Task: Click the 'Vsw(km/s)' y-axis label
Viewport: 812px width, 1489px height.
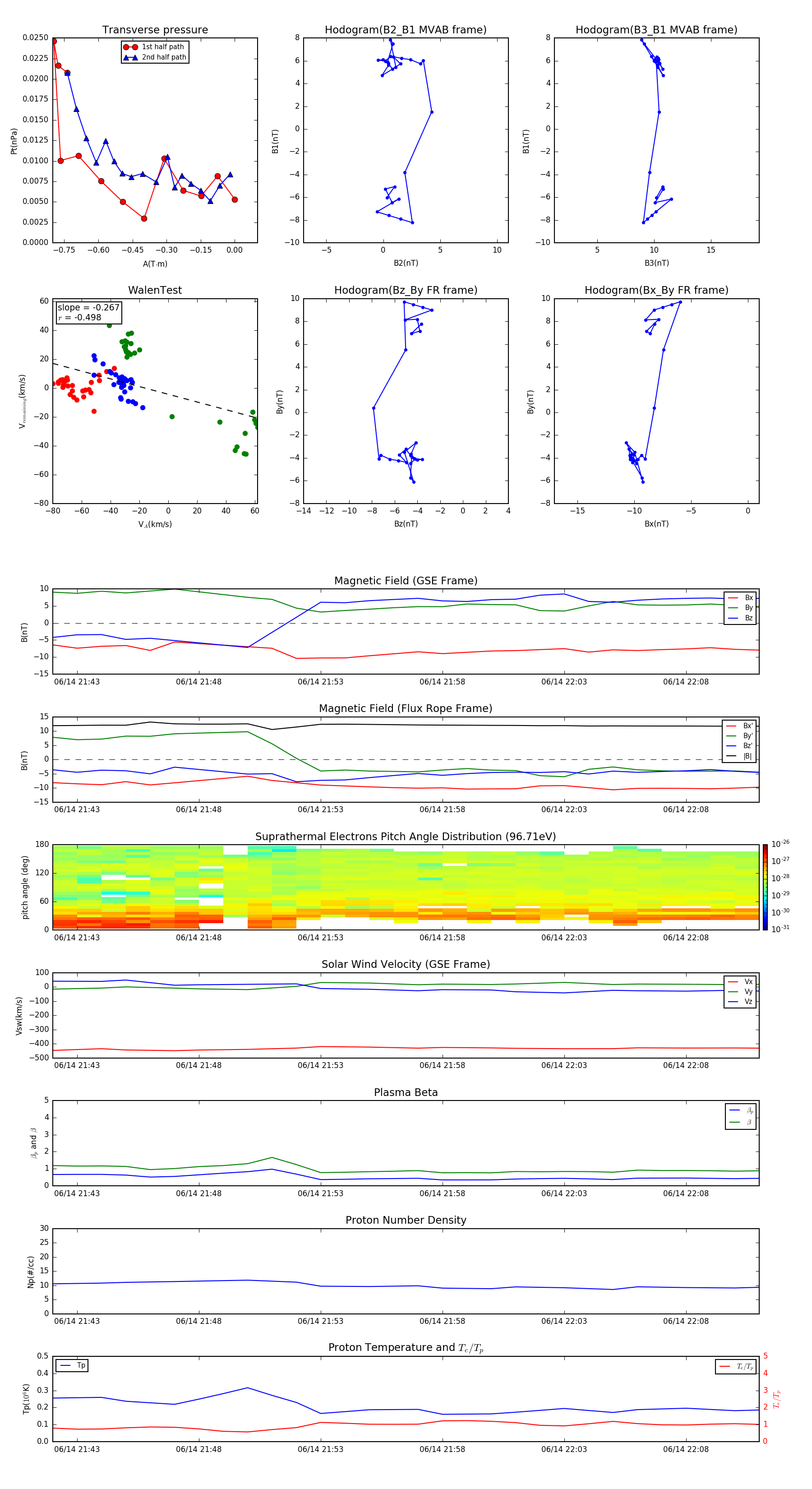Action: click(x=19, y=1015)
